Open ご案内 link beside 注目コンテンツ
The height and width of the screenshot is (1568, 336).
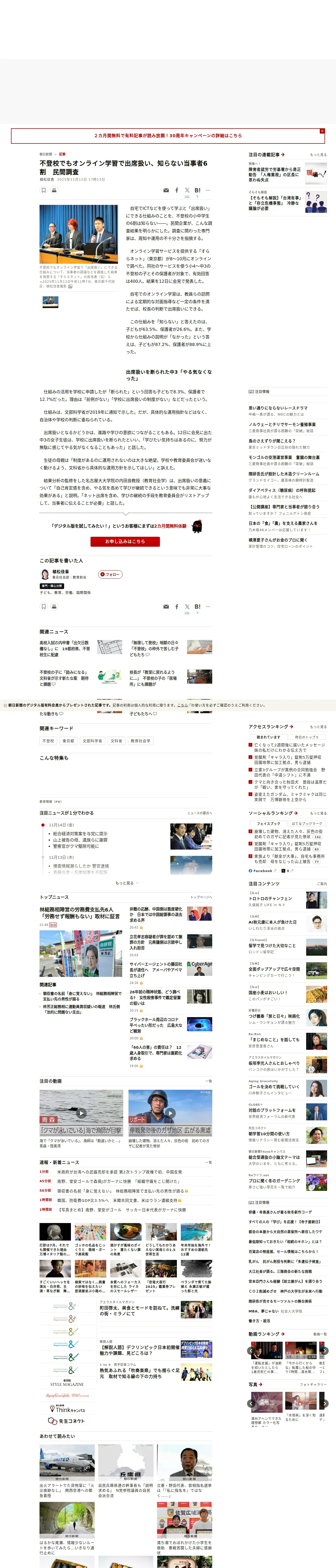(x=321, y=884)
